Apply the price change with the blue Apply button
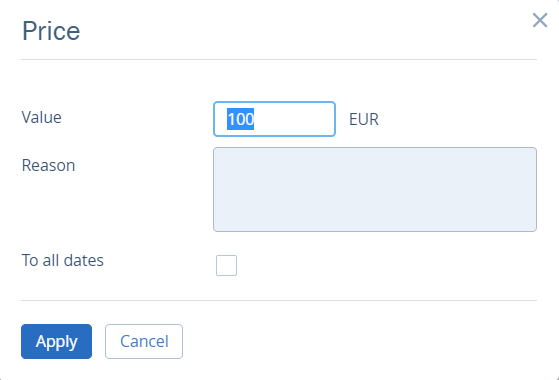 56,341
